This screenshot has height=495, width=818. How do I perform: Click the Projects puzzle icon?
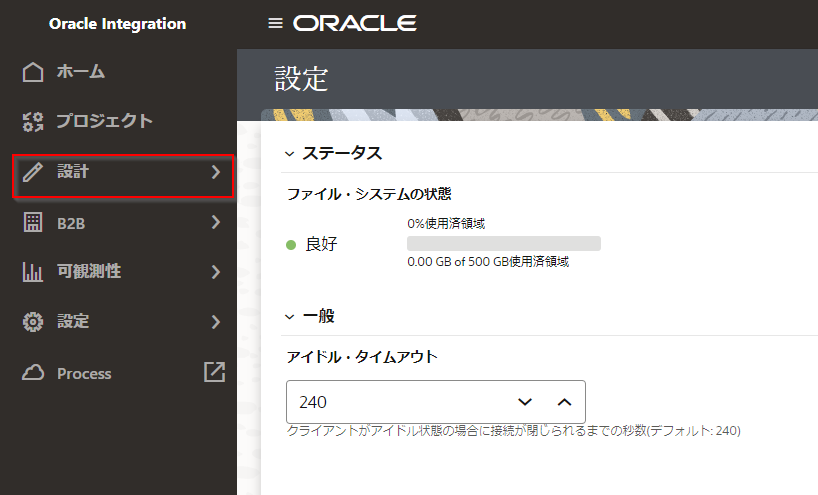pos(33,122)
